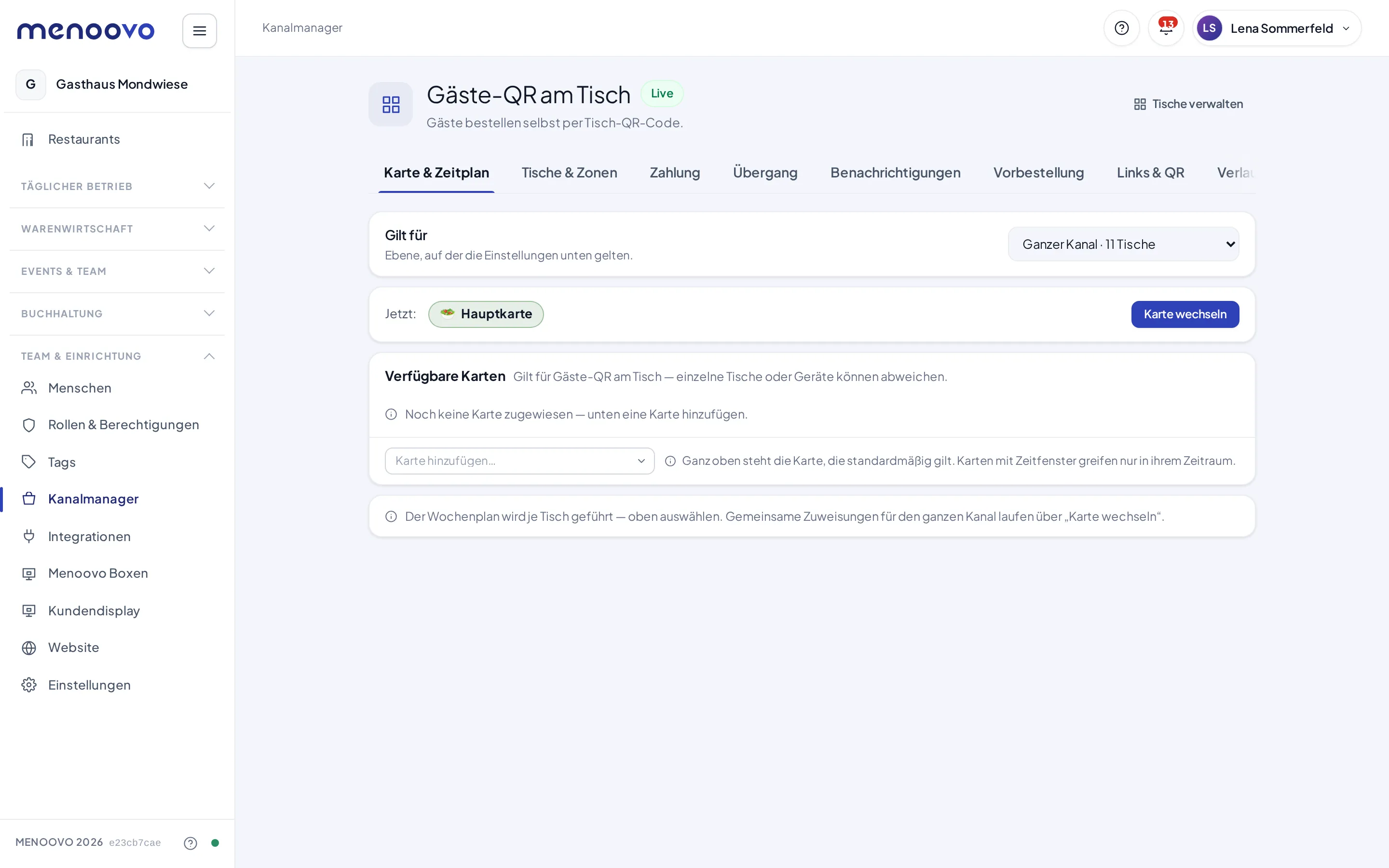Toggle the hamburger sidebar menu button
Viewport: 1389px width, 868px height.
tap(199, 30)
